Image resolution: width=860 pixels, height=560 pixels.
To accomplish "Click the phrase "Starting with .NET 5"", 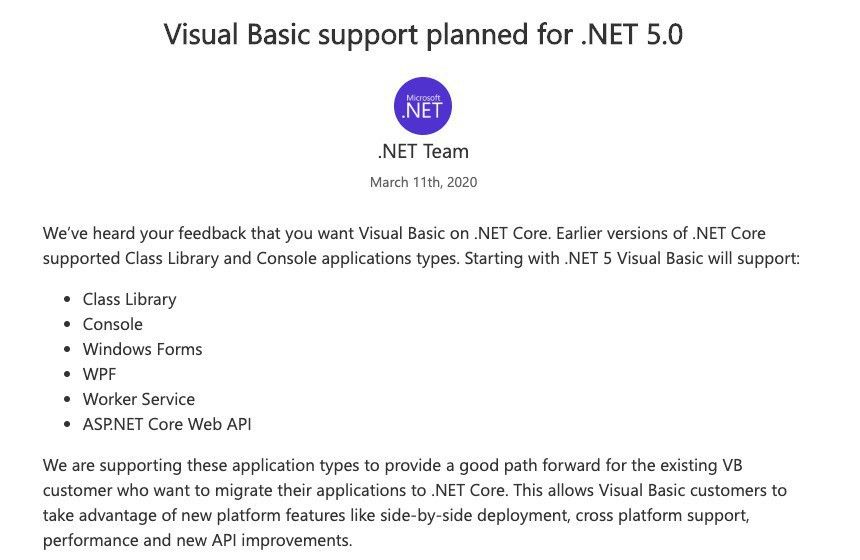I will click(x=549, y=259).
